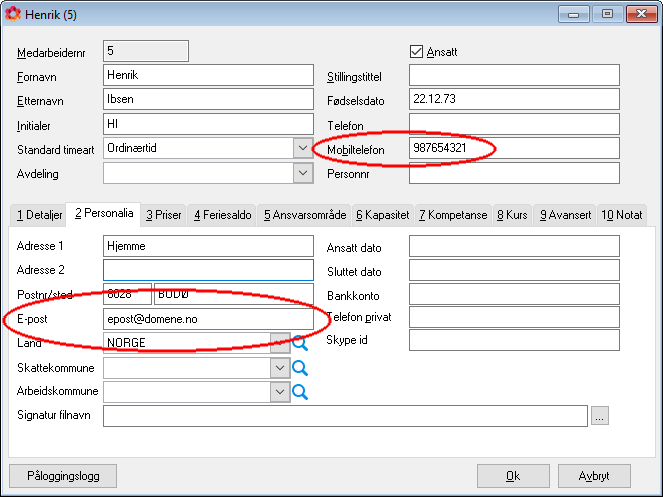Show the 8 Kurs tab
This screenshot has height=497, width=663.
pos(512,215)
